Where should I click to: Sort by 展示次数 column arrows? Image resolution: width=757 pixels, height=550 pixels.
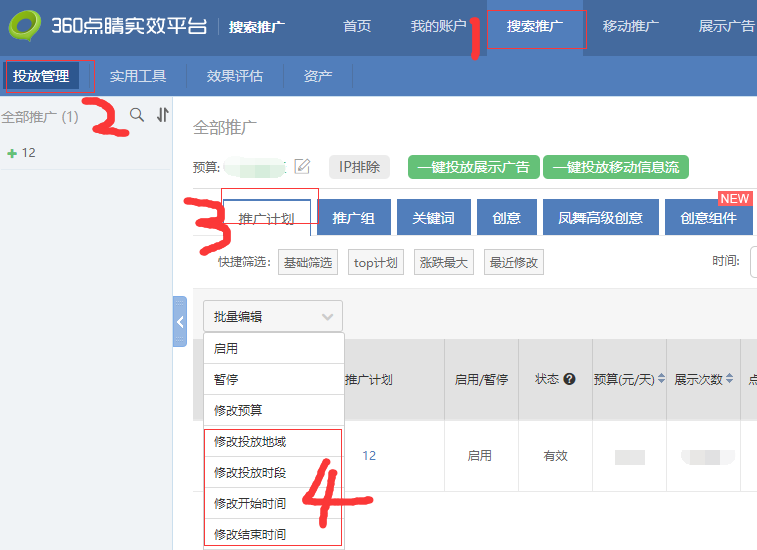(729, 380)
